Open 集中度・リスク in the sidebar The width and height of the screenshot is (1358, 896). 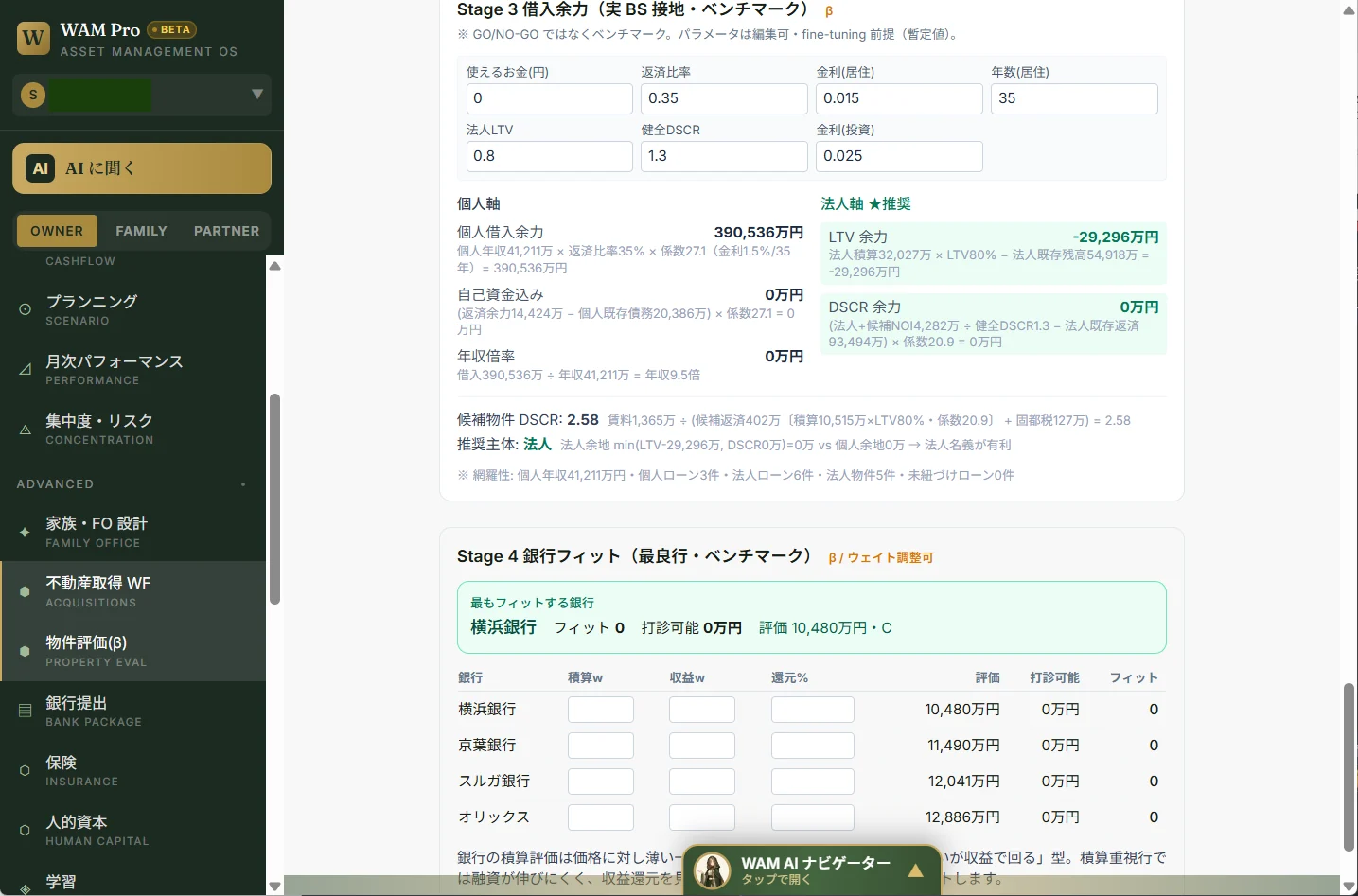pos(132,429)
